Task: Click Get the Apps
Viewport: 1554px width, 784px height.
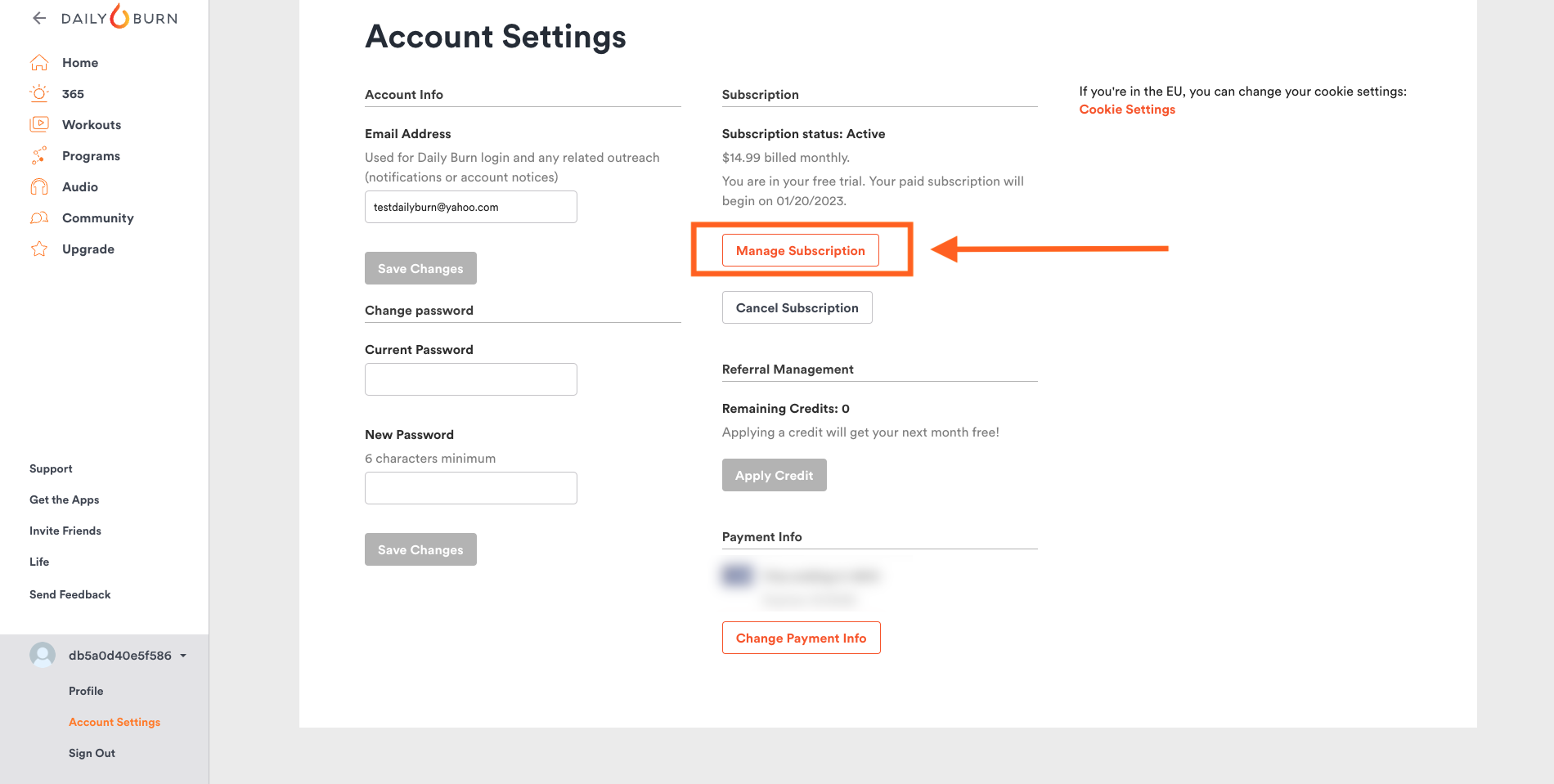Action: click(64, 500)
